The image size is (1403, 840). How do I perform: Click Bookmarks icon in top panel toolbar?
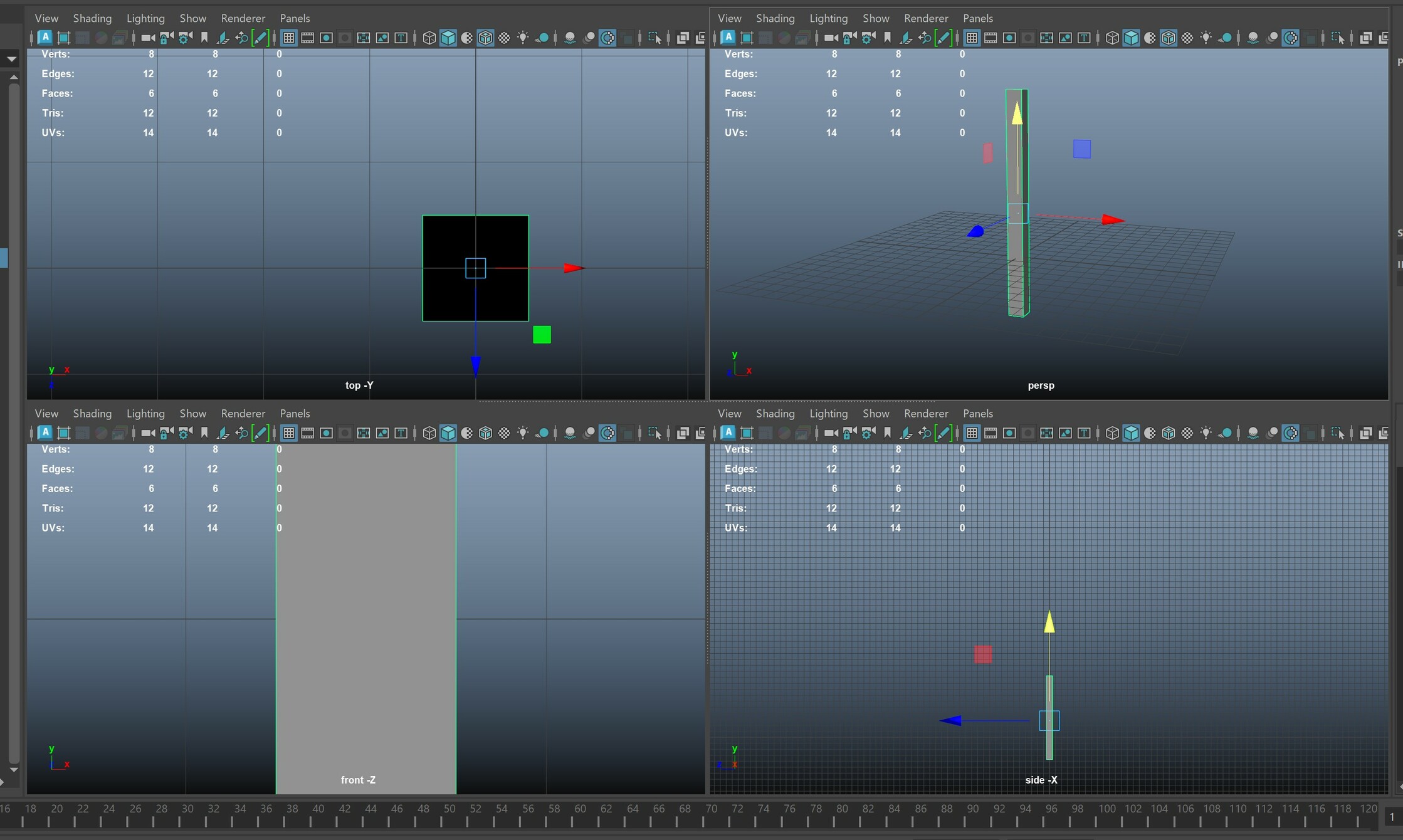[x=204, y=38]
